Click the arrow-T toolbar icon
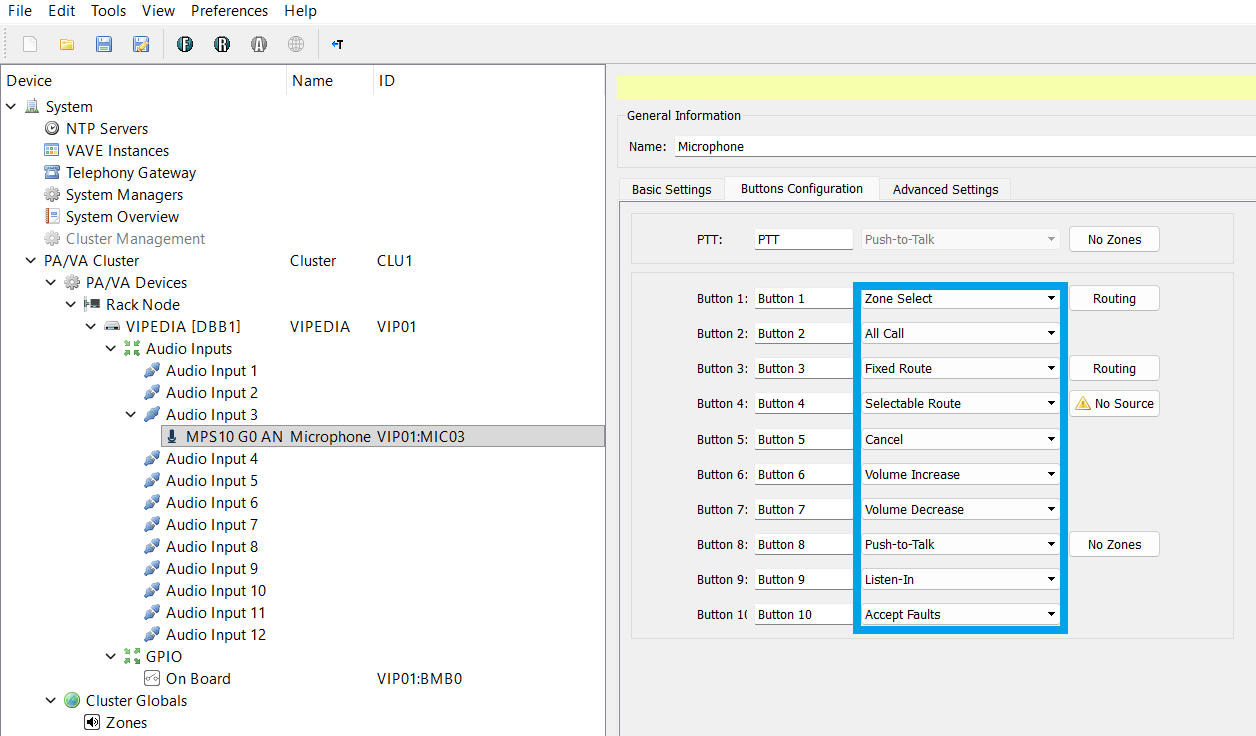The image size is (1256, 736). click(x=337, y=44)
